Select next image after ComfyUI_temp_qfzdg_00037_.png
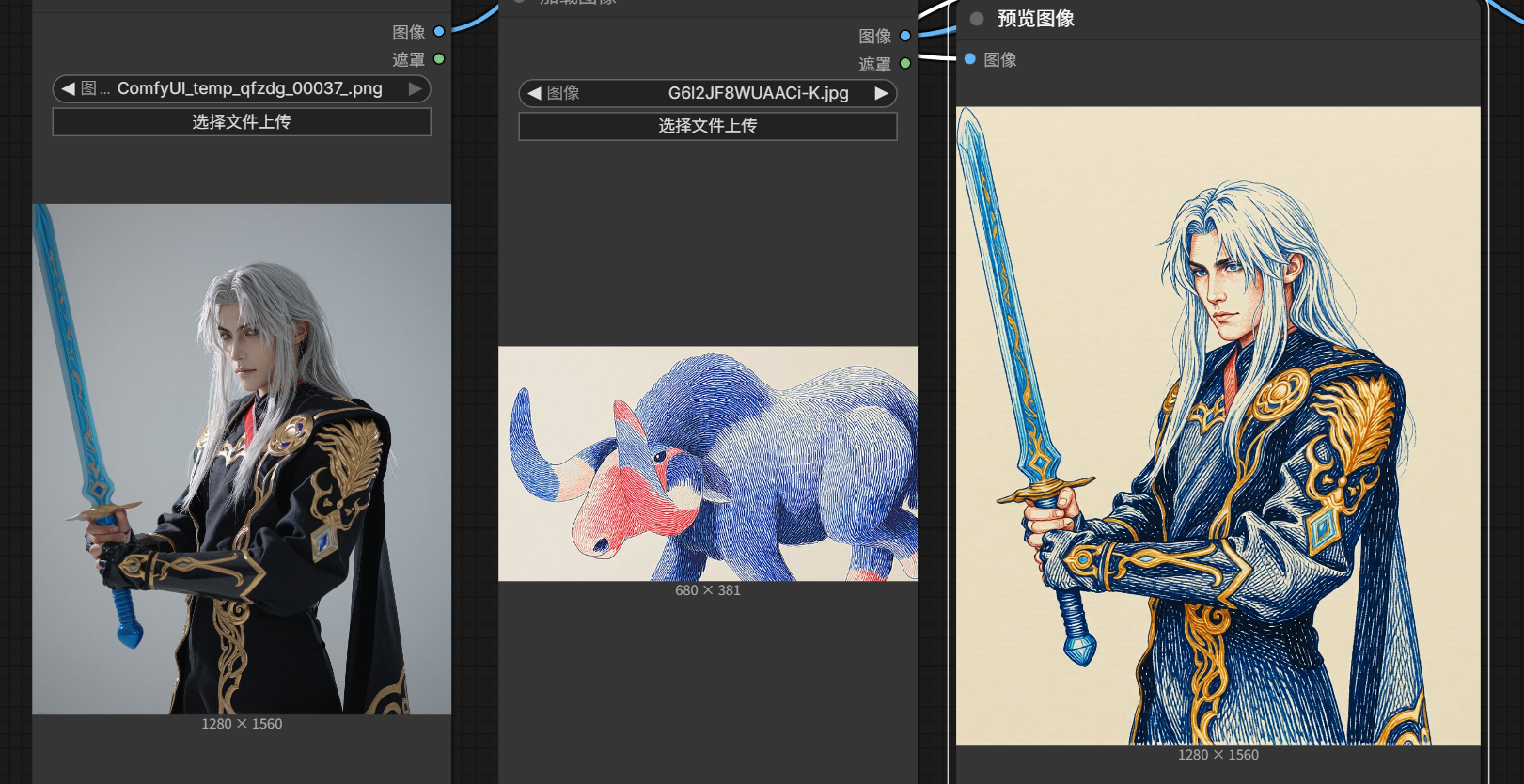 click(x=415, y=89)
